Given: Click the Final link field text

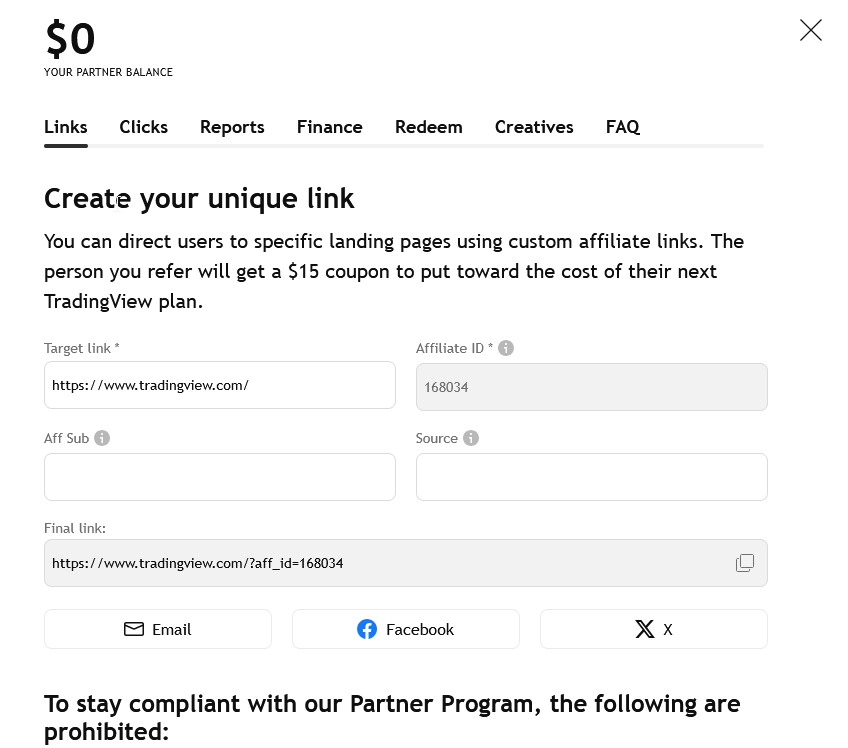Looking at the screenshot, I should point(197,563).
